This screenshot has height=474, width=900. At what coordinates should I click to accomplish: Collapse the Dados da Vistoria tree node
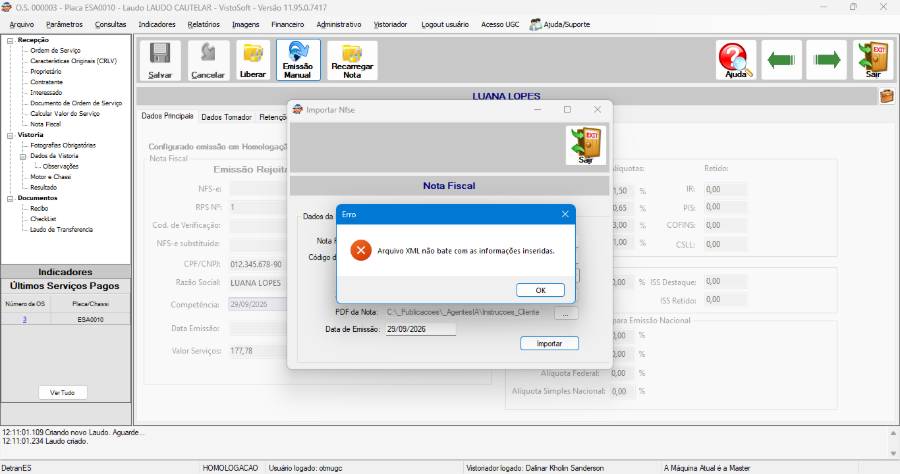(23, 156)
